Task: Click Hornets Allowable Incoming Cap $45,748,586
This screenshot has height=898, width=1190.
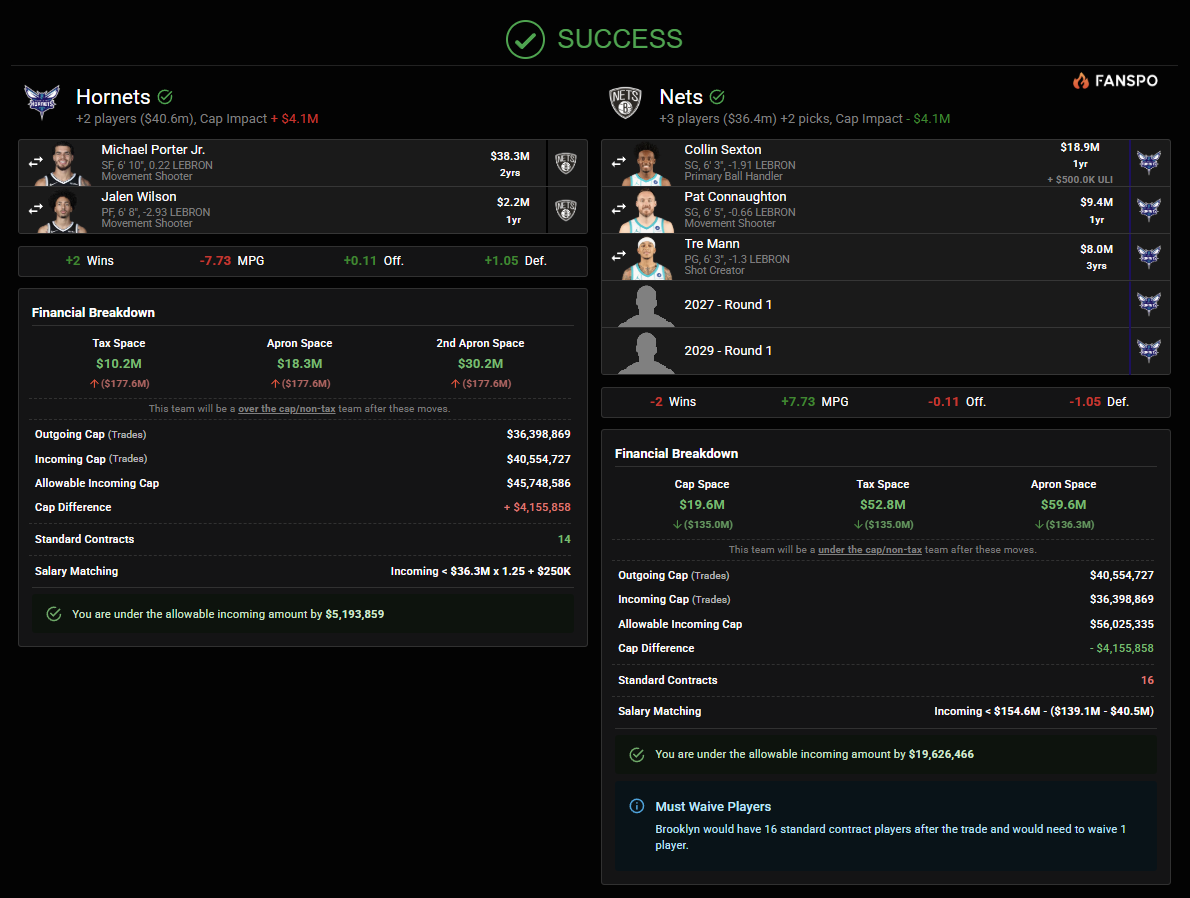Action: coord(539,483)
